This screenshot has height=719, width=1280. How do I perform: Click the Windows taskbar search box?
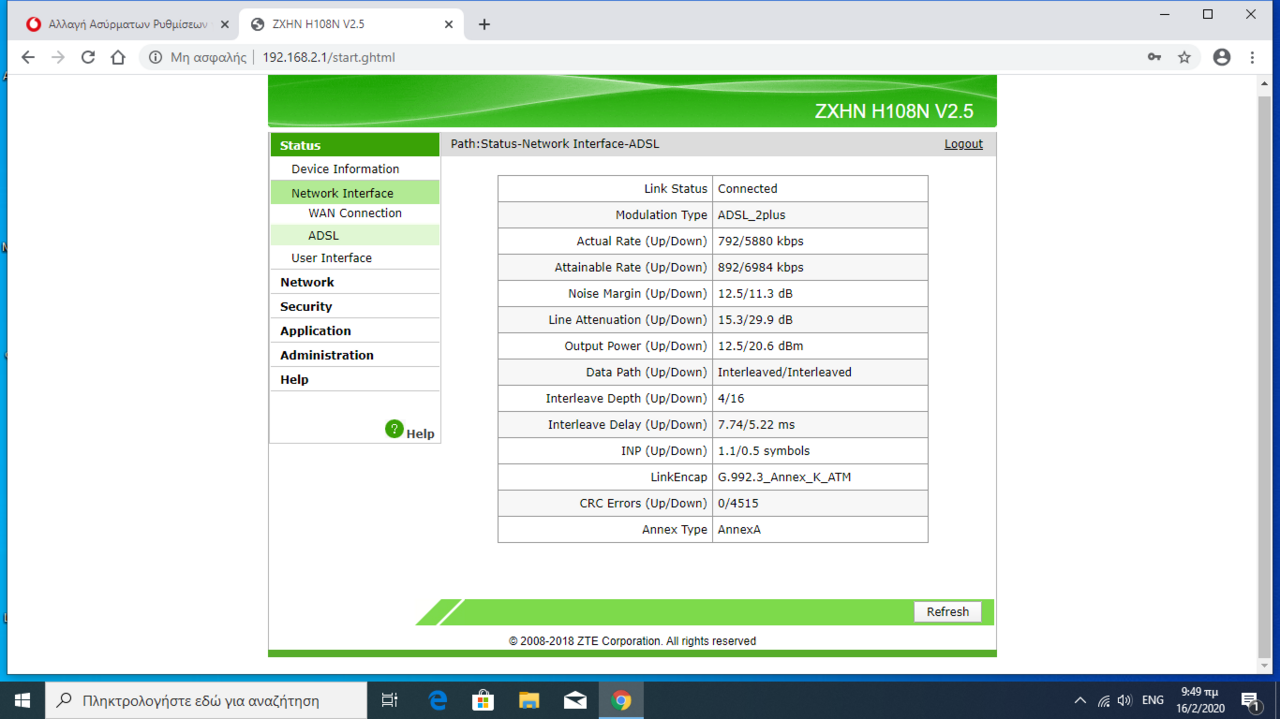click(x=206, y=700)
